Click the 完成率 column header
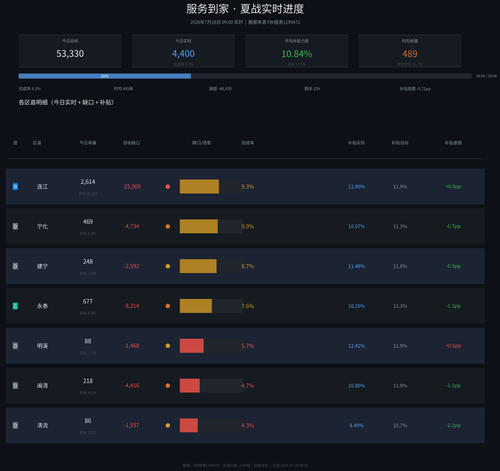Image resolution: width=500 pixels, height=471 pixels. click(248, 143)
